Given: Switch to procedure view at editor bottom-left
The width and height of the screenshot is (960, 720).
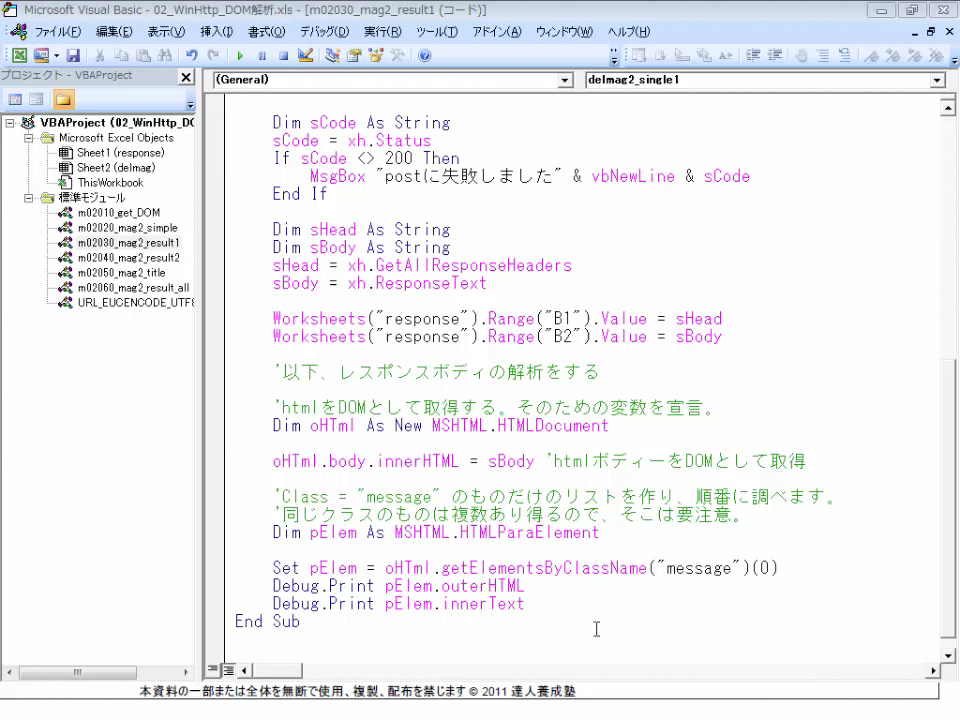Looking at the screenshot, I should point(214,670).
